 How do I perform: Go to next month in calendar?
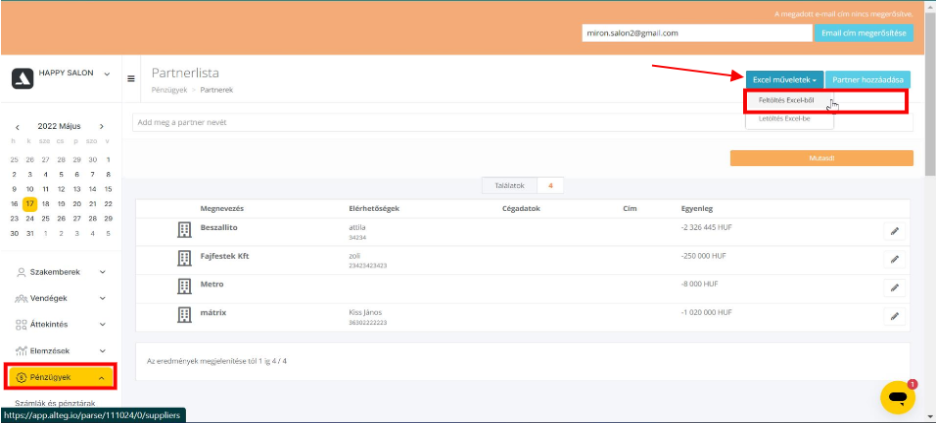(101, 127)
